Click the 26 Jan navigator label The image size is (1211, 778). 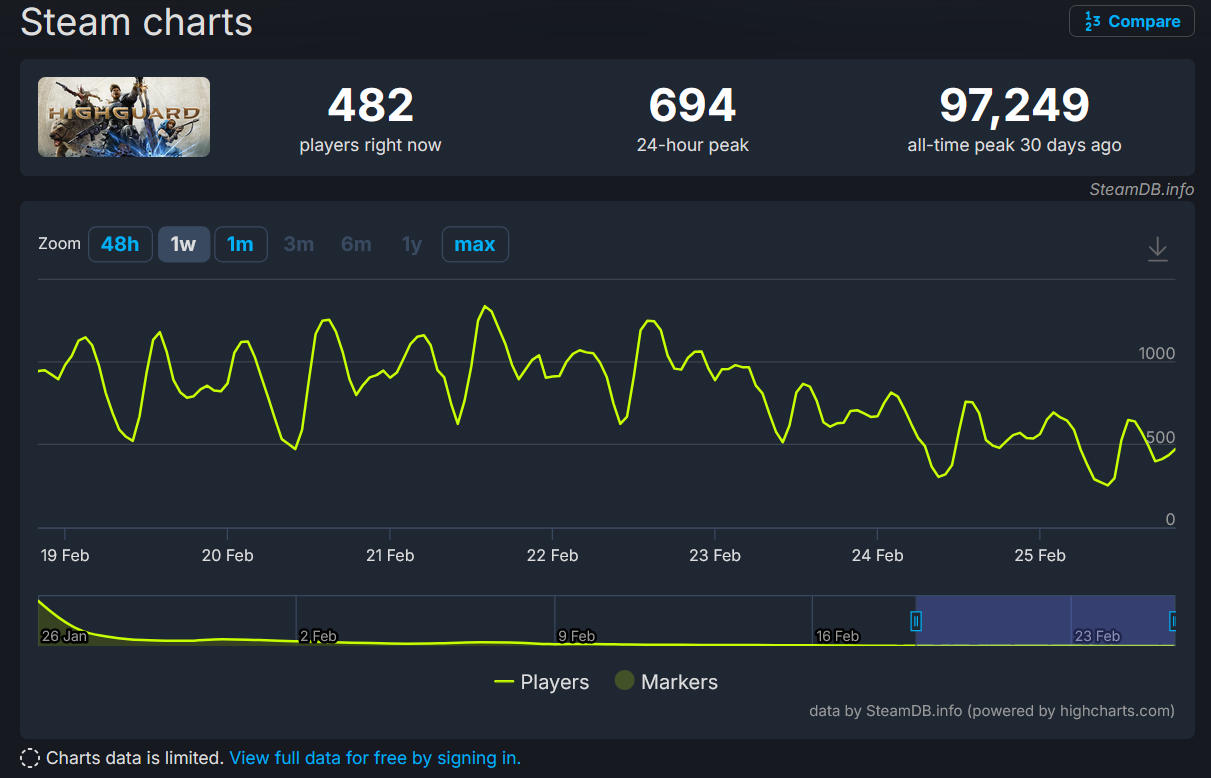pos(64,636)
